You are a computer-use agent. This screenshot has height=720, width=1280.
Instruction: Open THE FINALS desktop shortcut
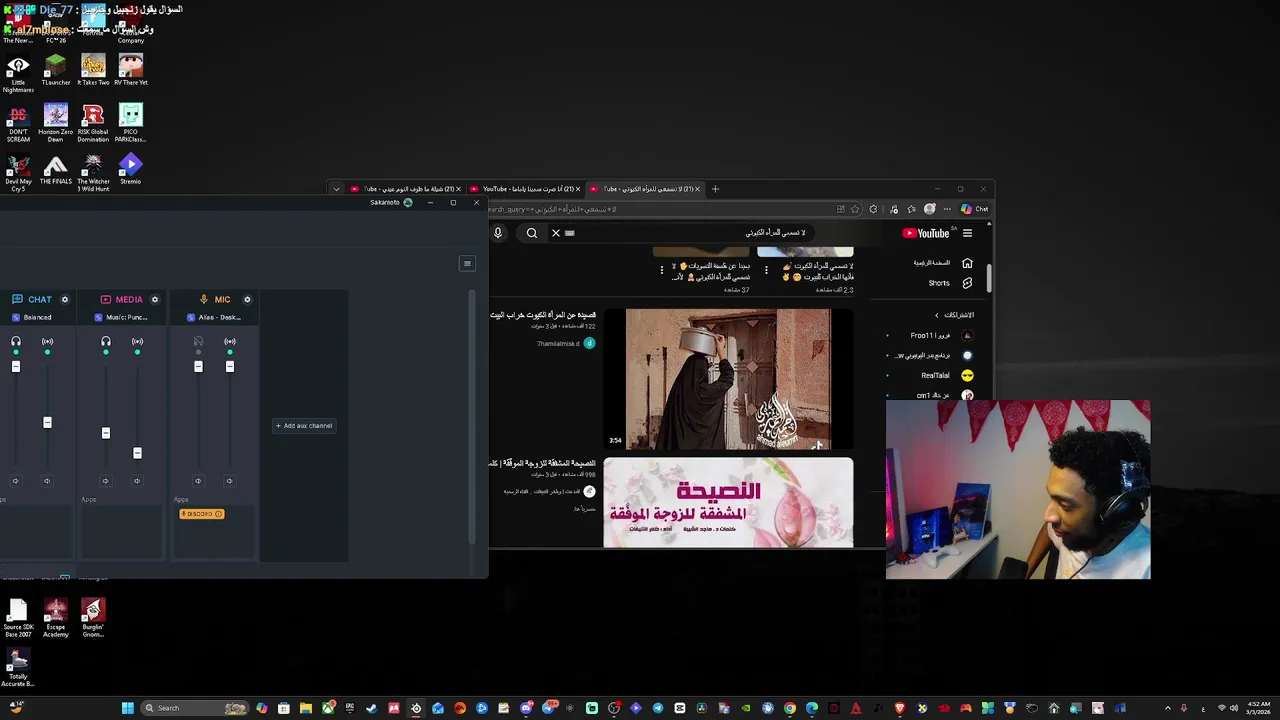pyautogui.click(x=55, y=168)
